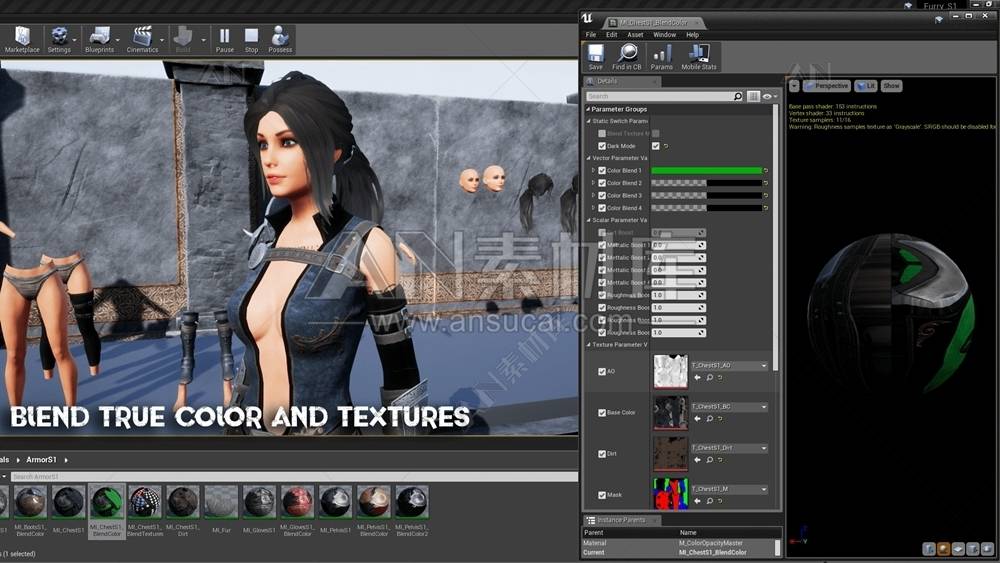This screenshot has height=563, width=1000.
Task: Click the Show viewport button
Action: pyautogui.click(x=892, y=85)
